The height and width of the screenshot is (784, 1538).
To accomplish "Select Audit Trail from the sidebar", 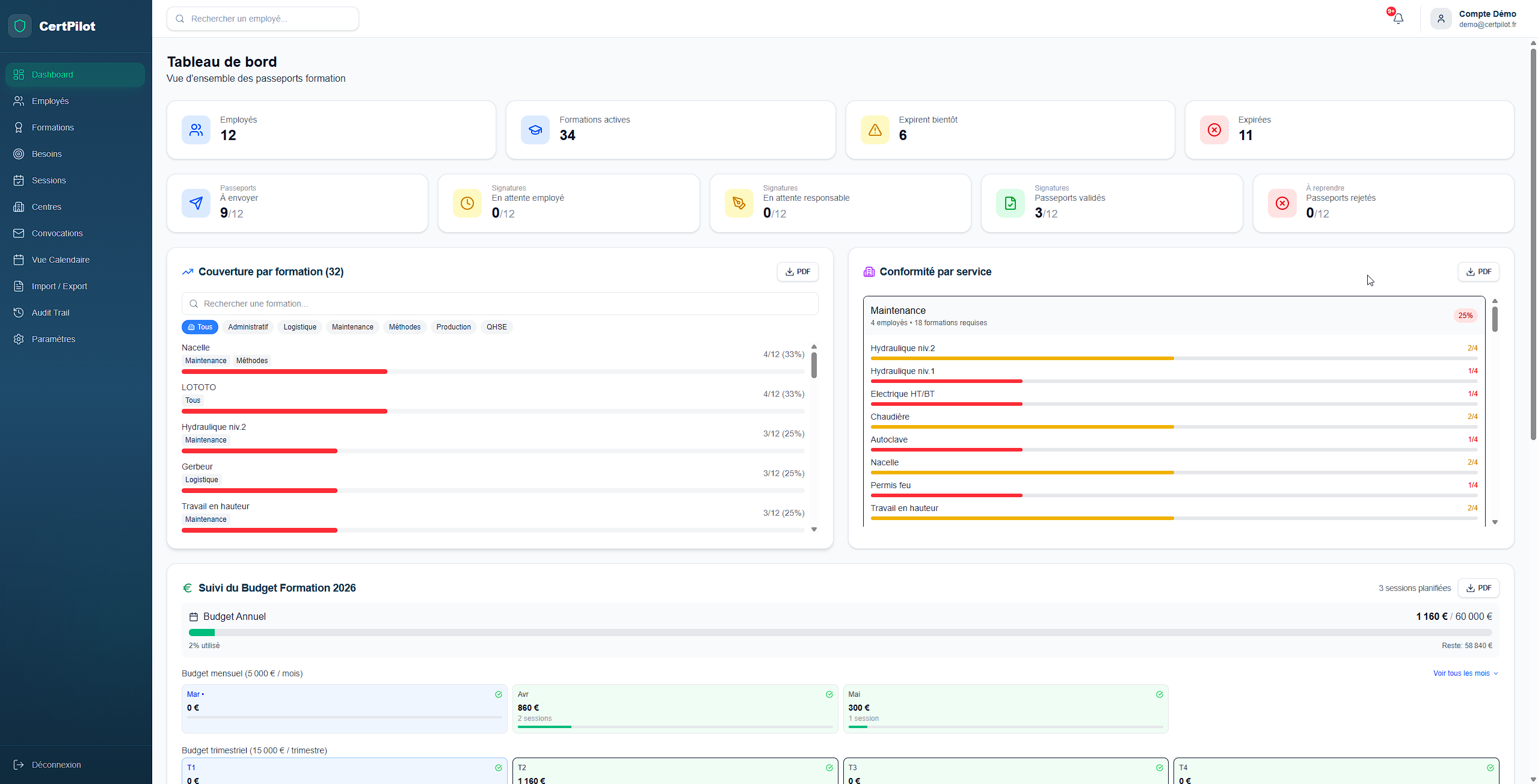I will point(51,312).
